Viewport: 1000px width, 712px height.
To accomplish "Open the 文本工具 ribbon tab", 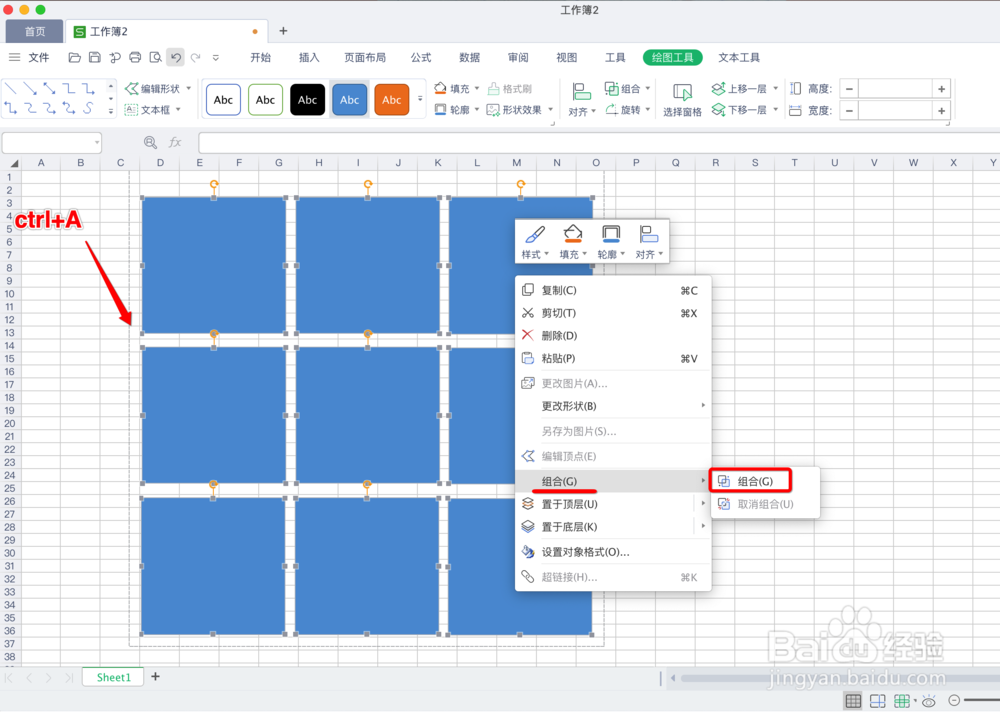I will pyautogui.click(x=739, y=57).
